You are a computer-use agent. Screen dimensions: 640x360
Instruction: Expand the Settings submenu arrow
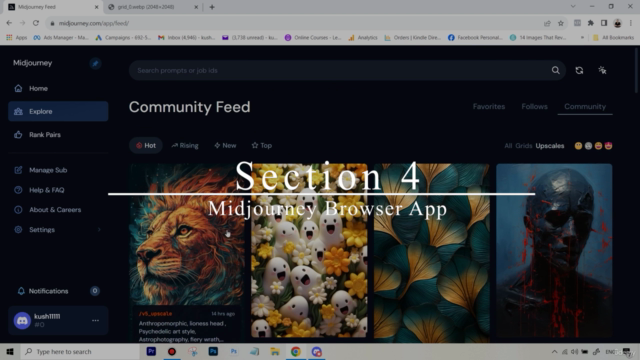[99, 230]
